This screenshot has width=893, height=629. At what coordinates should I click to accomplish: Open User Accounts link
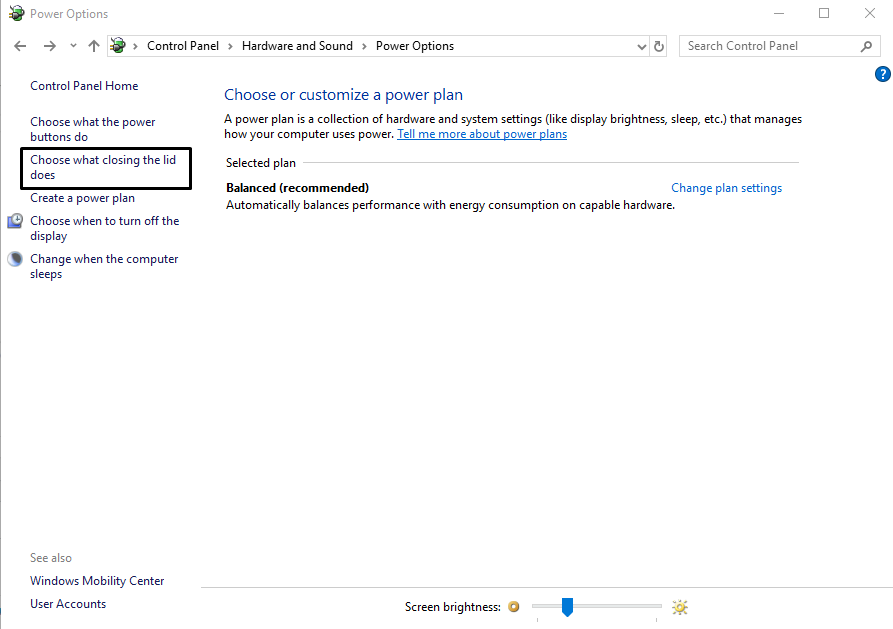[x=68, y=604]
